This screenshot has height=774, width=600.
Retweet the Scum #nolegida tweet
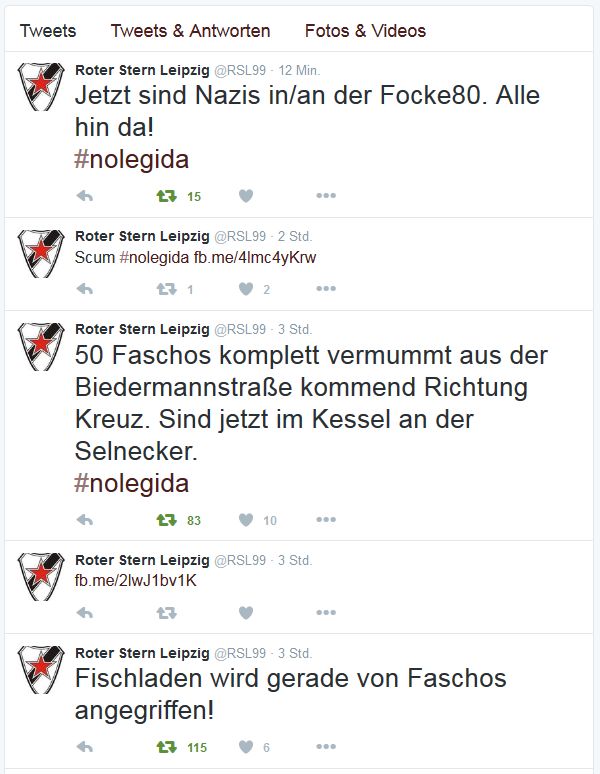(x=166, y=289)
